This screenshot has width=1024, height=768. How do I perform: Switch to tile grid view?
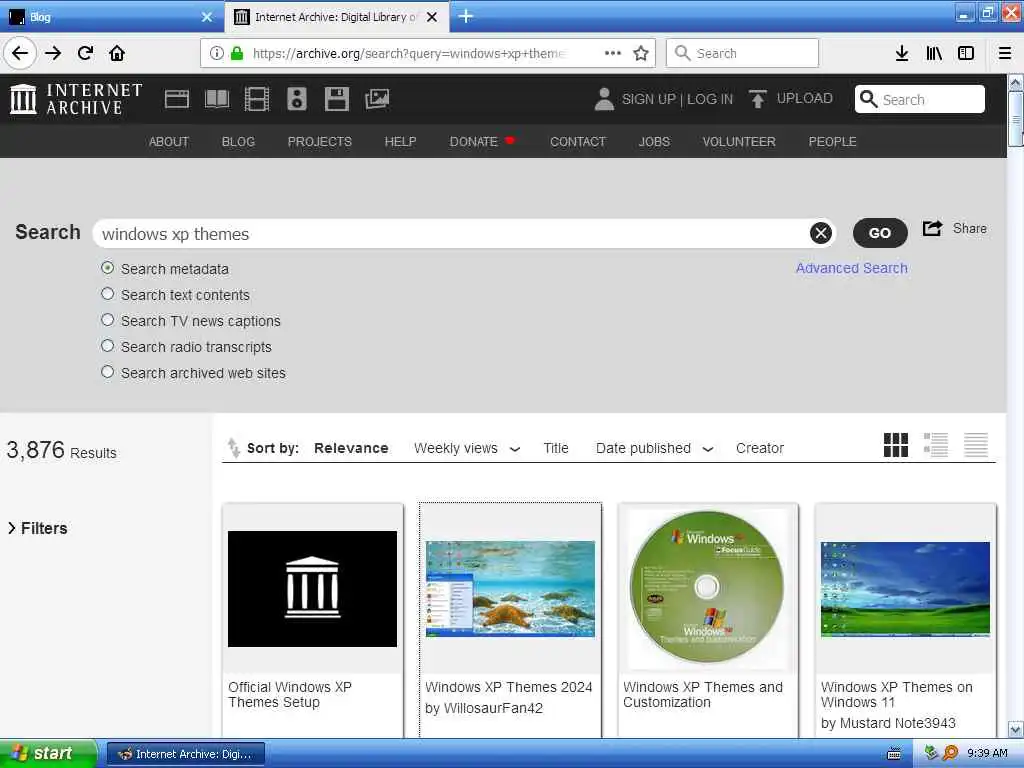(896, 445)
